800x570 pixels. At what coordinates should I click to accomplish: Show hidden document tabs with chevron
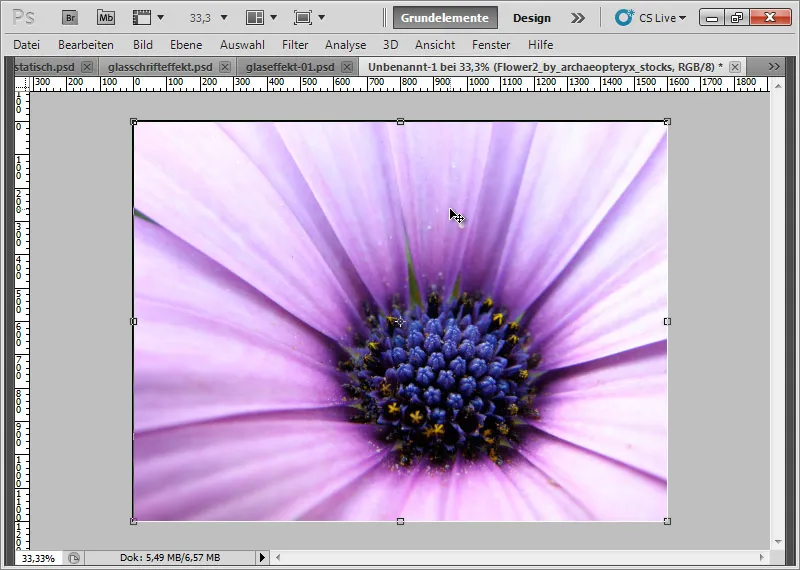coord(774,66)
